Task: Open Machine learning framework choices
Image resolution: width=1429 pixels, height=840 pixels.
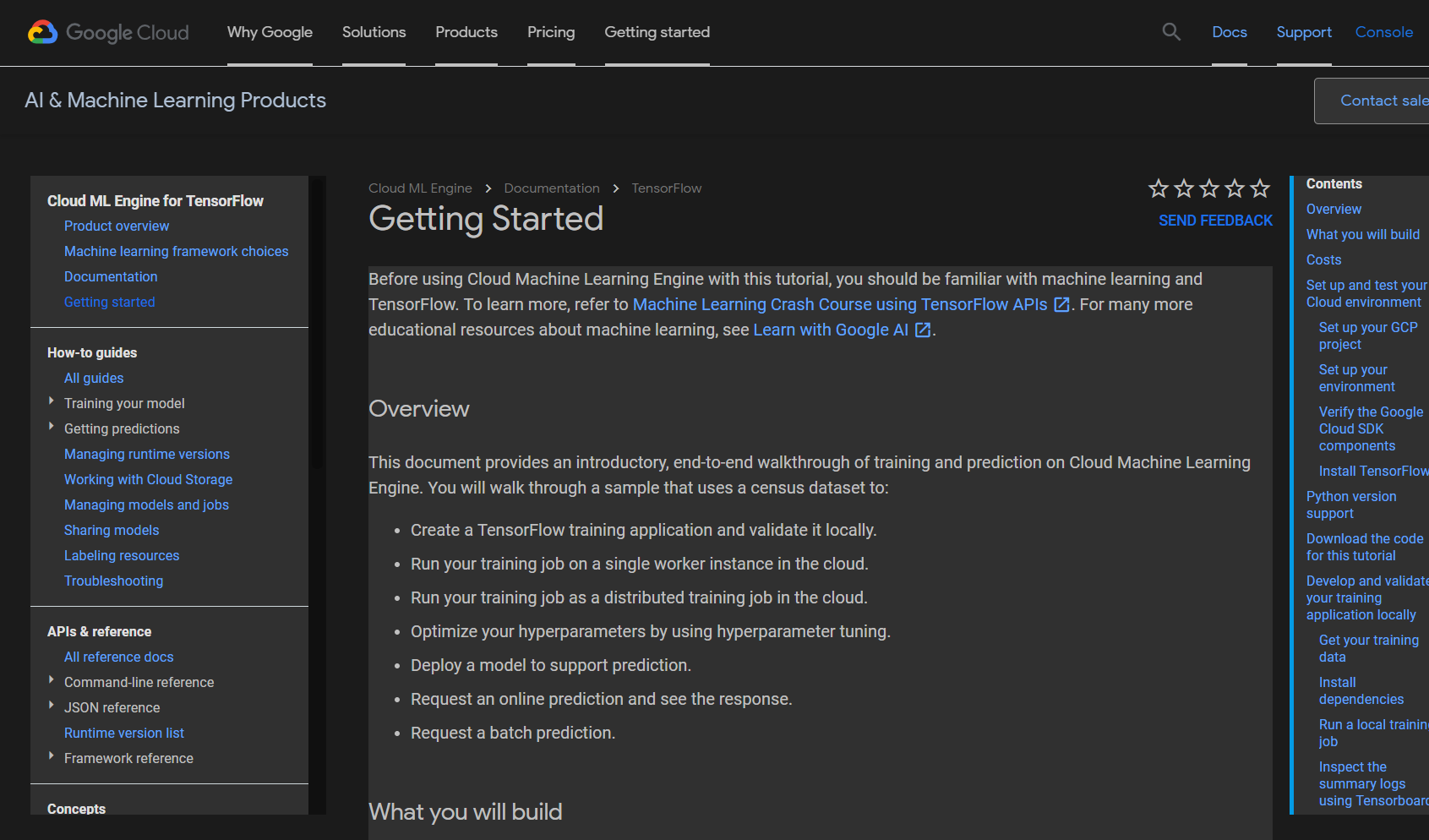Action: coord(176,251)
